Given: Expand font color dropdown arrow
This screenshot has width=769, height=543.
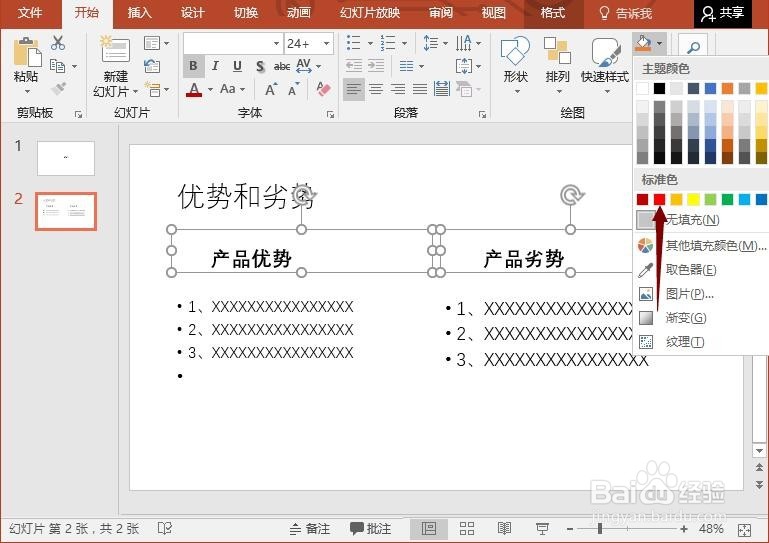Looking at the screenshot, I should [210, 89].
